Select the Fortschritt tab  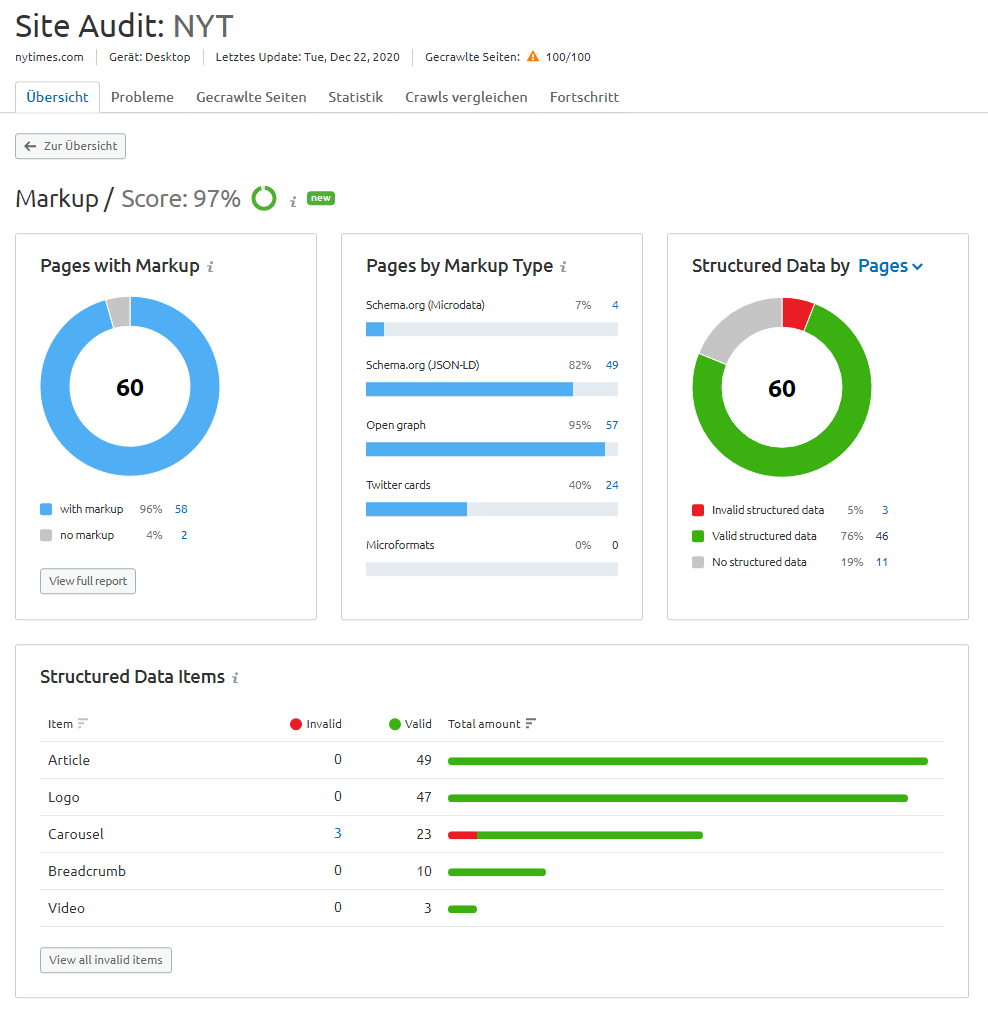click(584, 97)
